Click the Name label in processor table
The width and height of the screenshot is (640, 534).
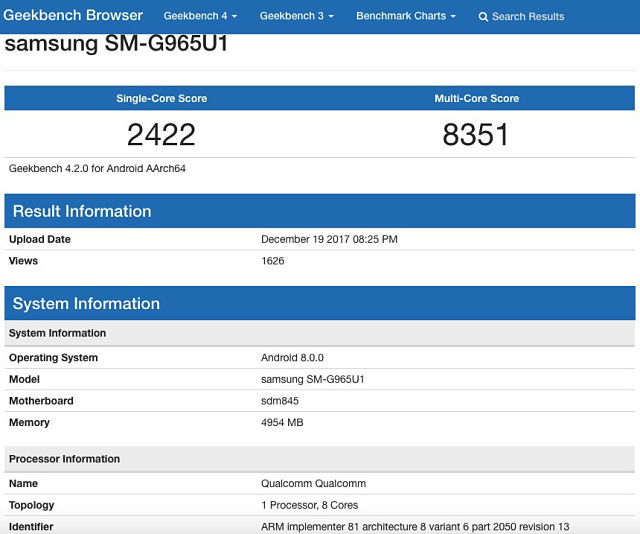click(23, 483)
